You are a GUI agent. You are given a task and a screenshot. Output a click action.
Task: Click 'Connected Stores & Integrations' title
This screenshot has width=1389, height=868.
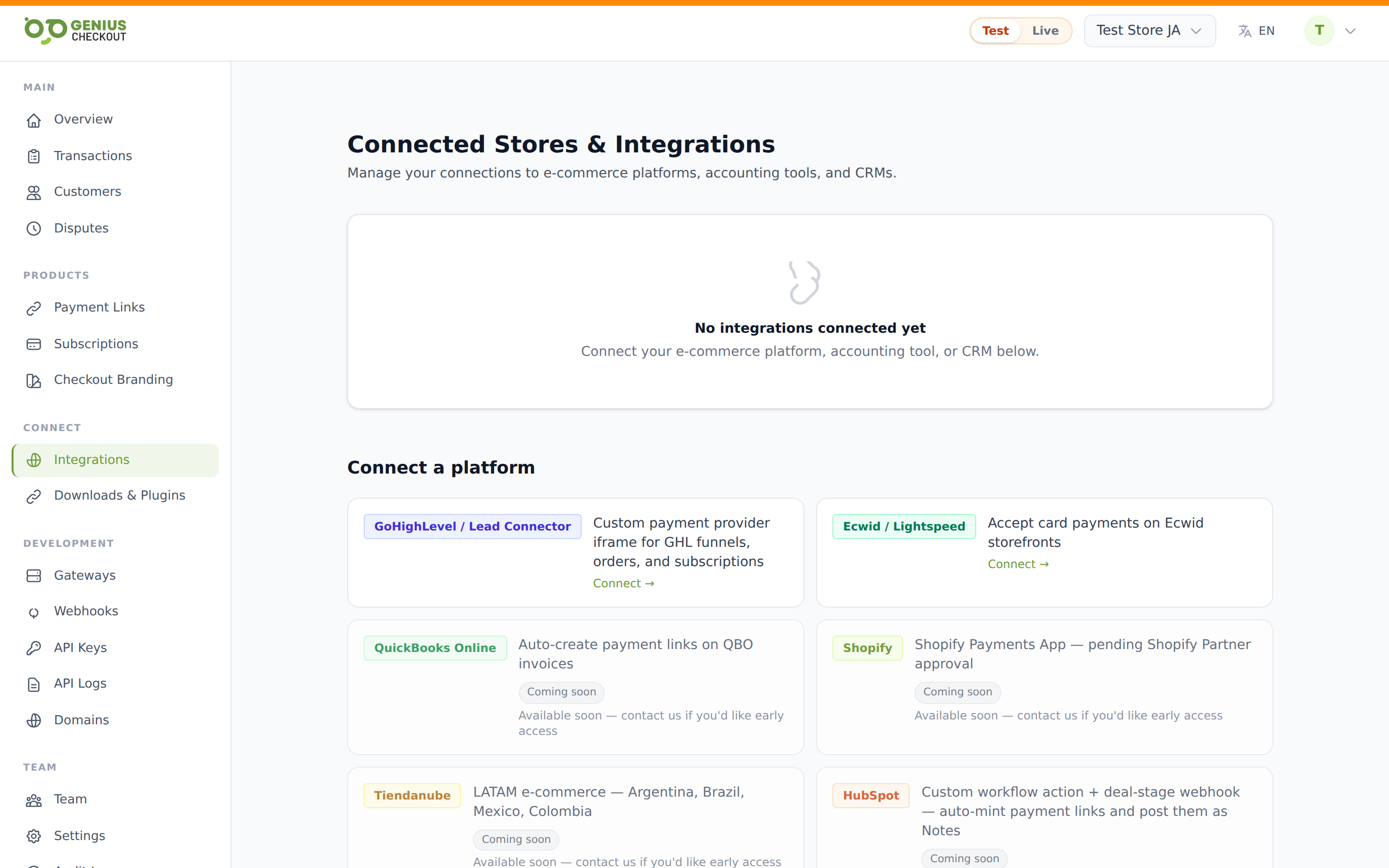click(x=561, y=144)
